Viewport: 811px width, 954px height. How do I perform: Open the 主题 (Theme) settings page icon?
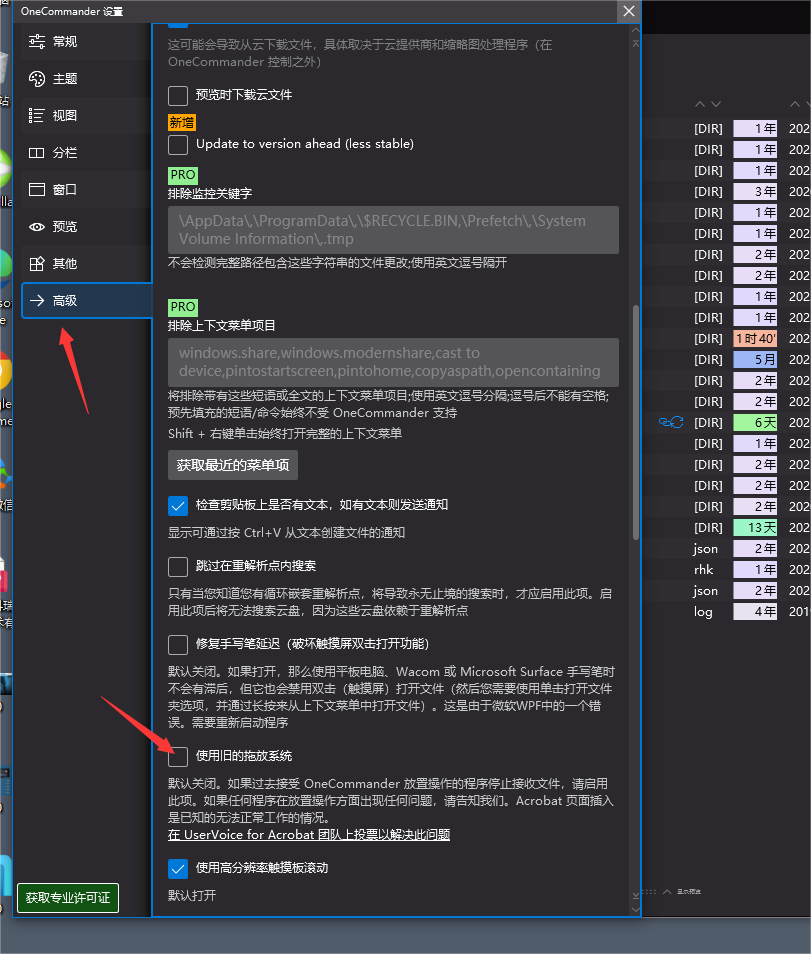(37, 78)
